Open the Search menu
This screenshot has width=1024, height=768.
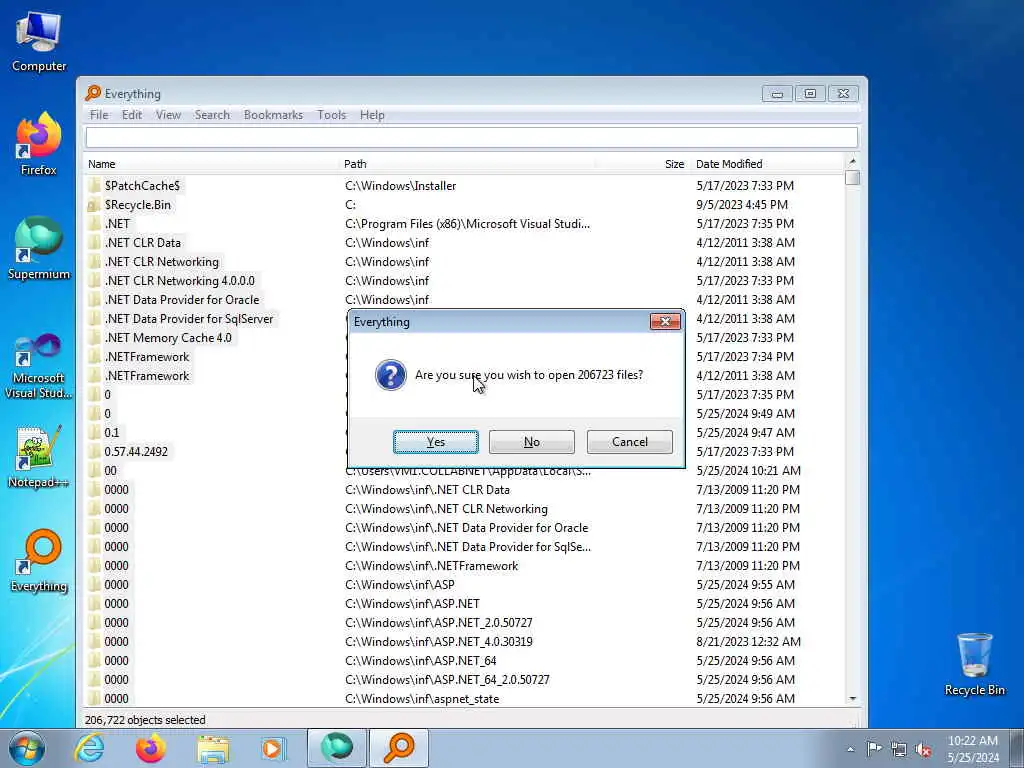[x=212, y=115]
